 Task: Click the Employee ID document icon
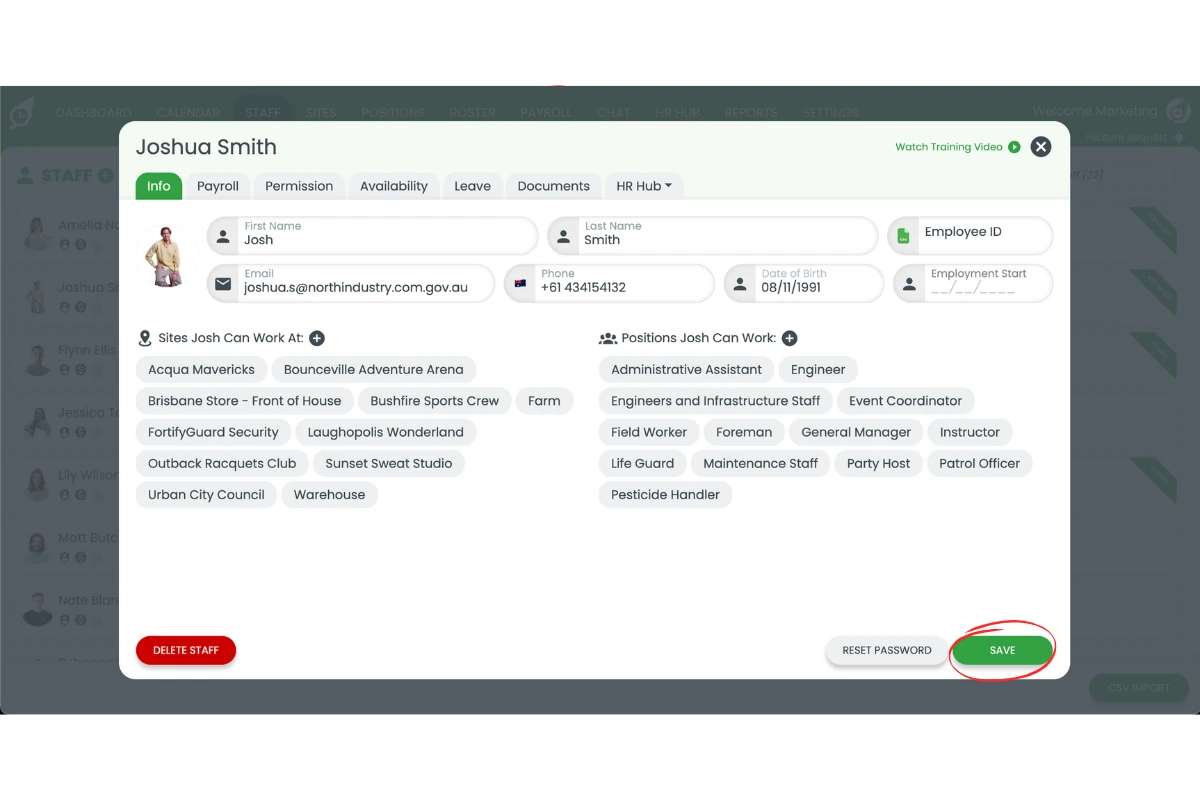tap(903, 236)
